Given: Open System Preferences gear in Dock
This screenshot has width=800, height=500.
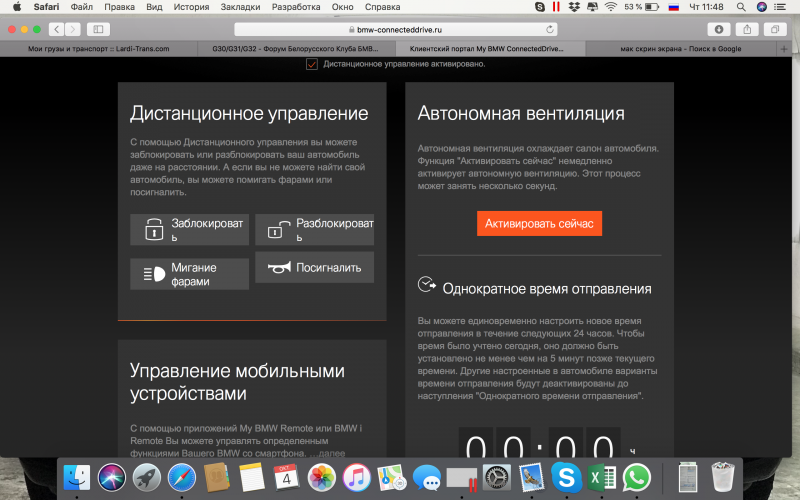Looking at the screenshot, I should point(496,478).
